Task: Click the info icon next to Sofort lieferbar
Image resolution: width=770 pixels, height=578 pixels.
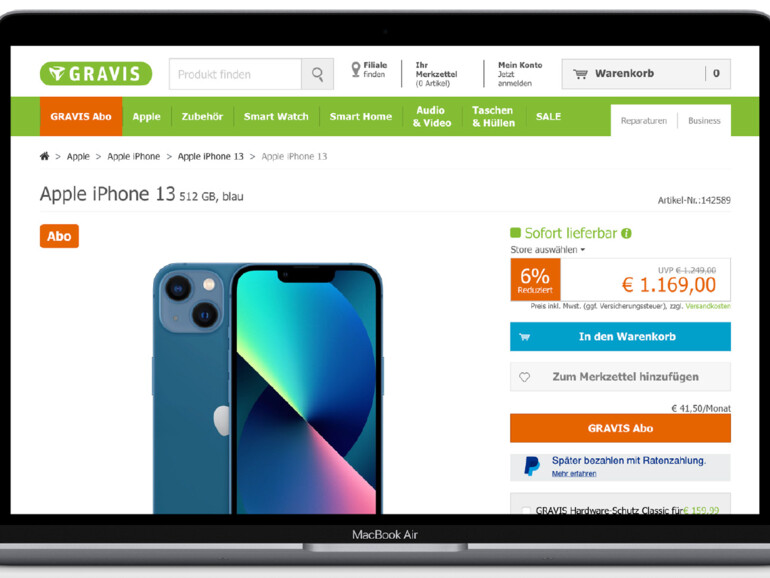Action: pos(626,233)
